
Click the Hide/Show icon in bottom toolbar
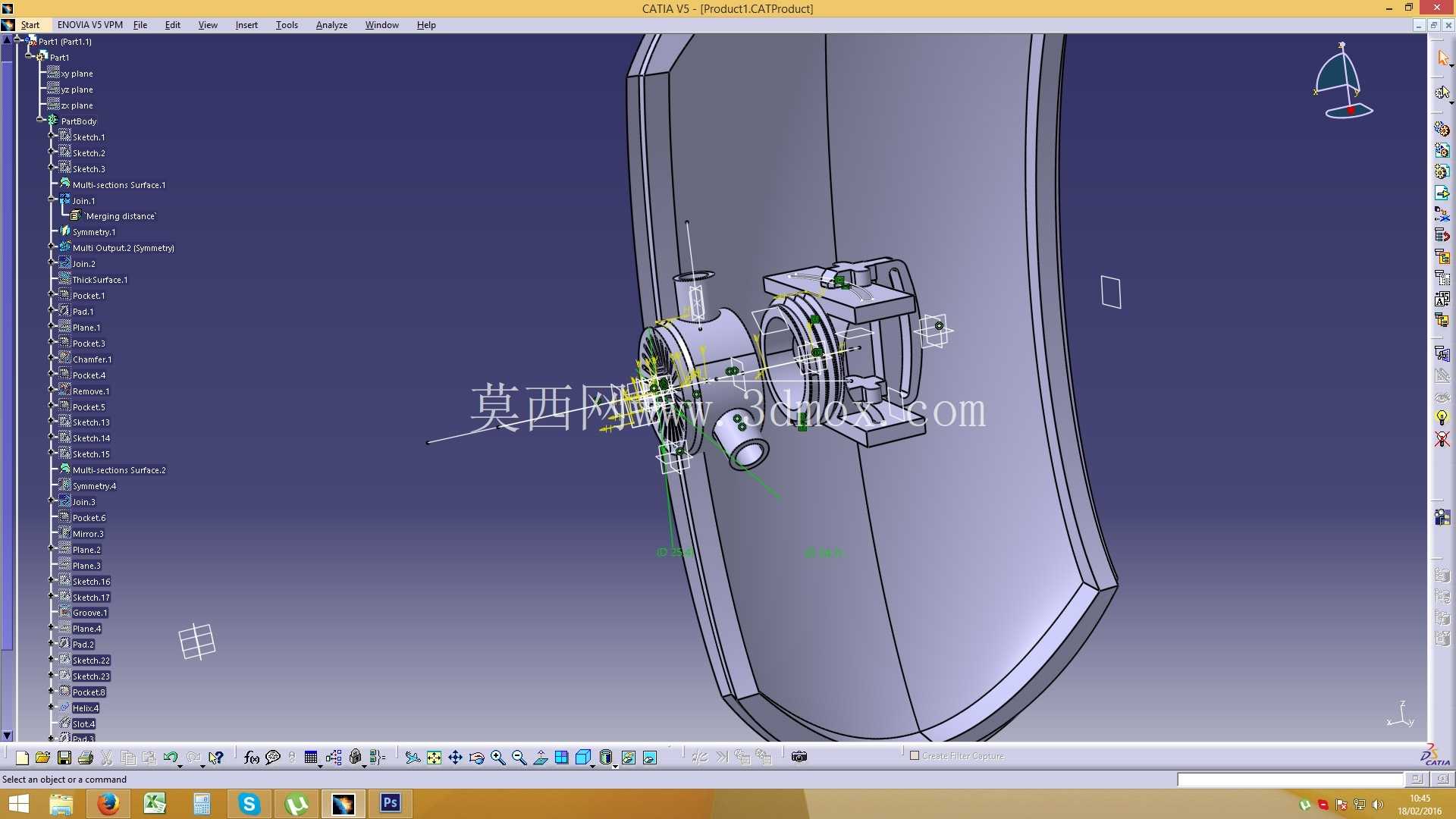tap(629, 758)
